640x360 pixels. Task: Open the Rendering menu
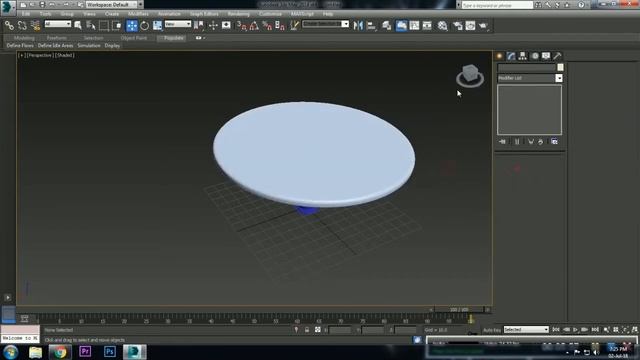(x=238, y=14)
